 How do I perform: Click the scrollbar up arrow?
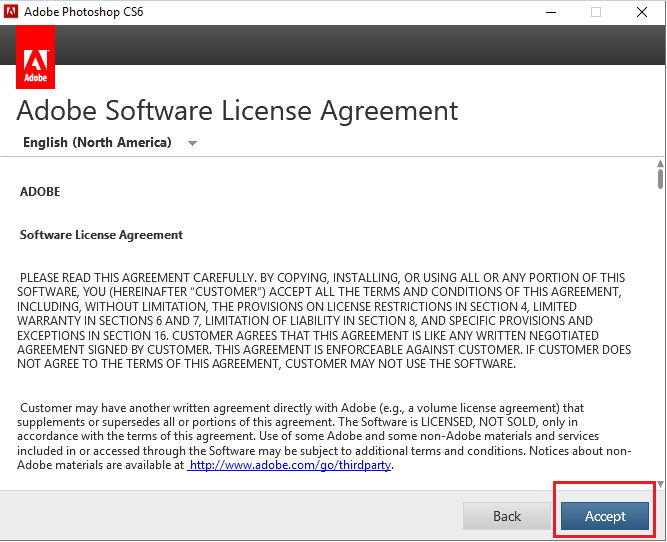[660, 163]
